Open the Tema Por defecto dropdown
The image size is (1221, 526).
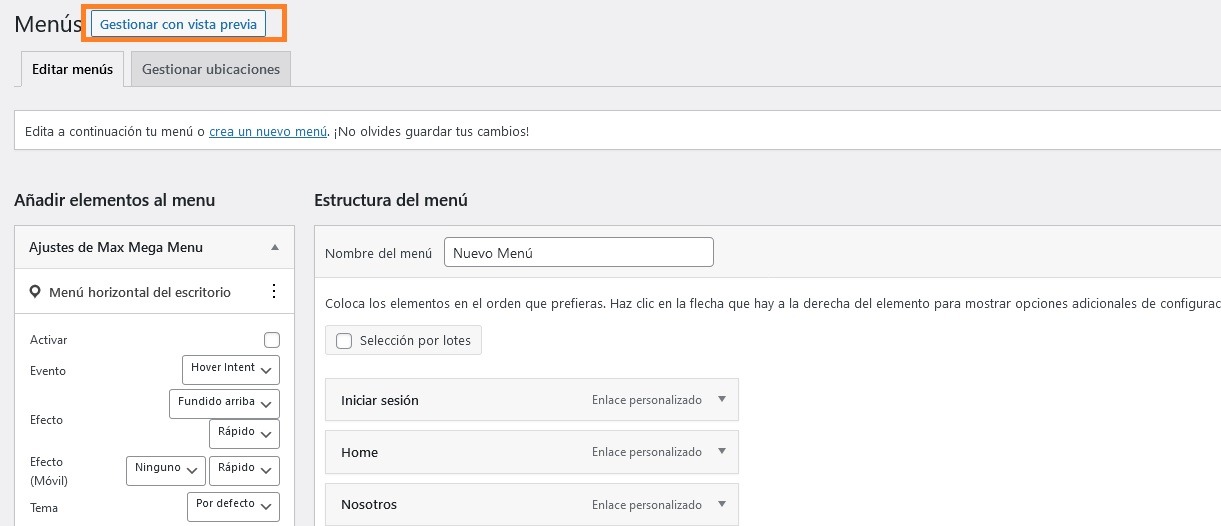[233, 506]
